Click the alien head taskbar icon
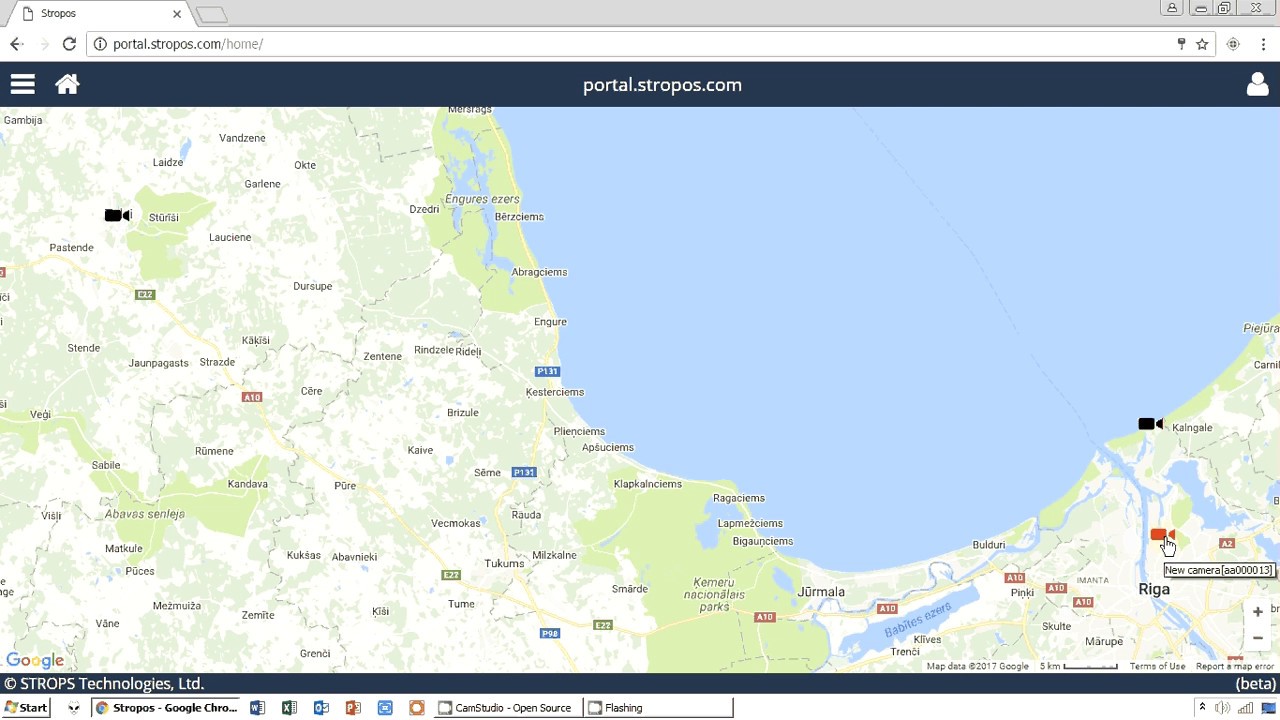Viewport: 1280px width, 720px height. [73, 708]
